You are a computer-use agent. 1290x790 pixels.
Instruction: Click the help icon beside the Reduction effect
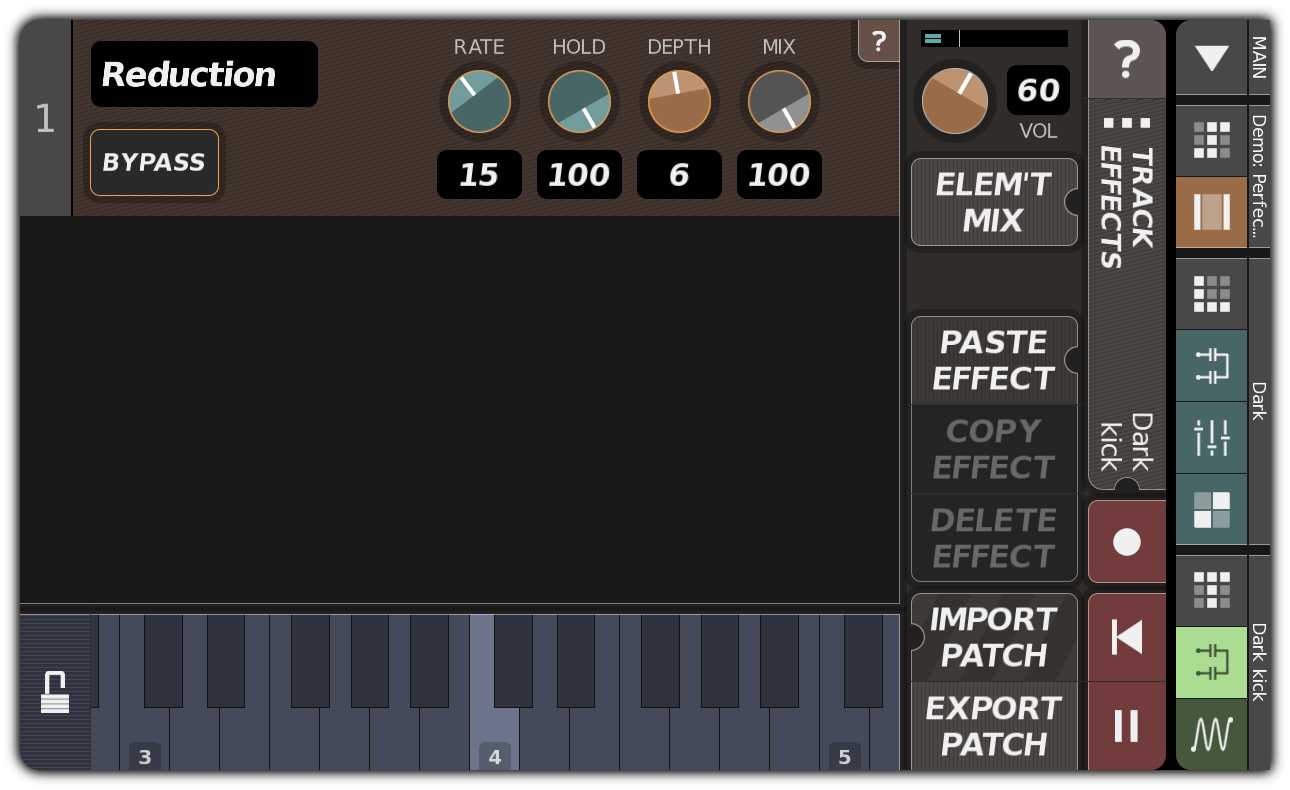(879, 41)
